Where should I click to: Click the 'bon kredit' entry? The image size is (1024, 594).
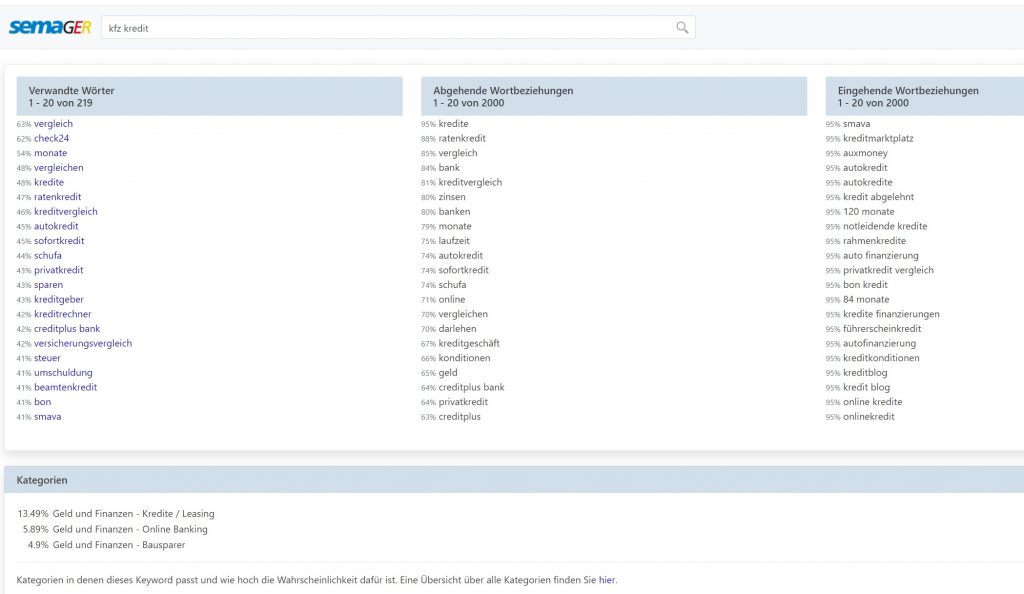865,285
